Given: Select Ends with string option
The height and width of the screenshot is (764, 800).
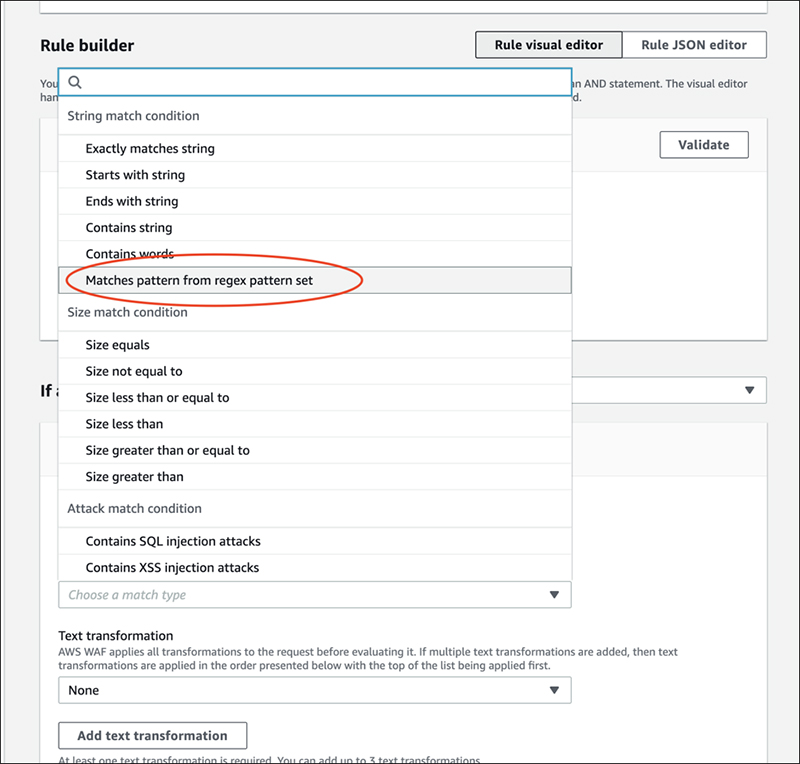Looking at the screenshot, I should pyautogui.click(x=132, y=201).
